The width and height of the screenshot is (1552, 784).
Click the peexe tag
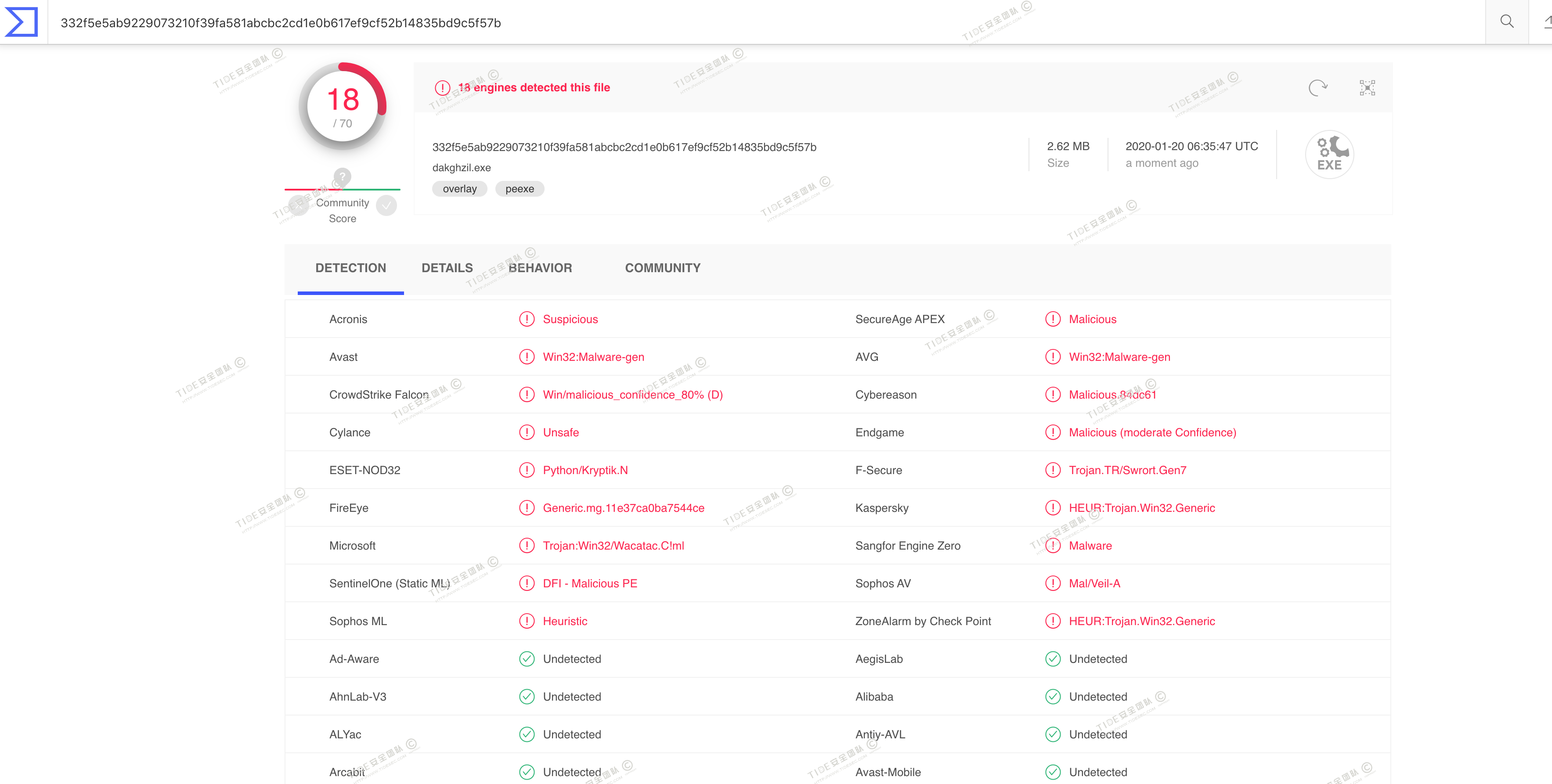520,189
